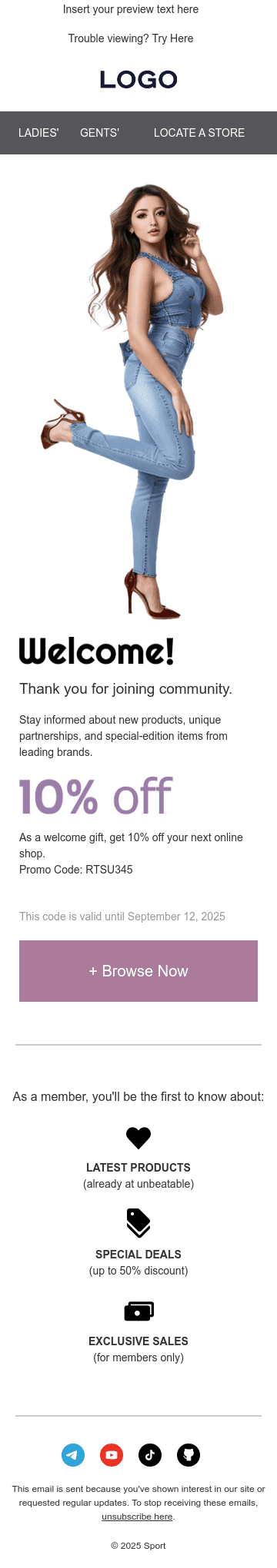Click the LOGO brand image

138,79
